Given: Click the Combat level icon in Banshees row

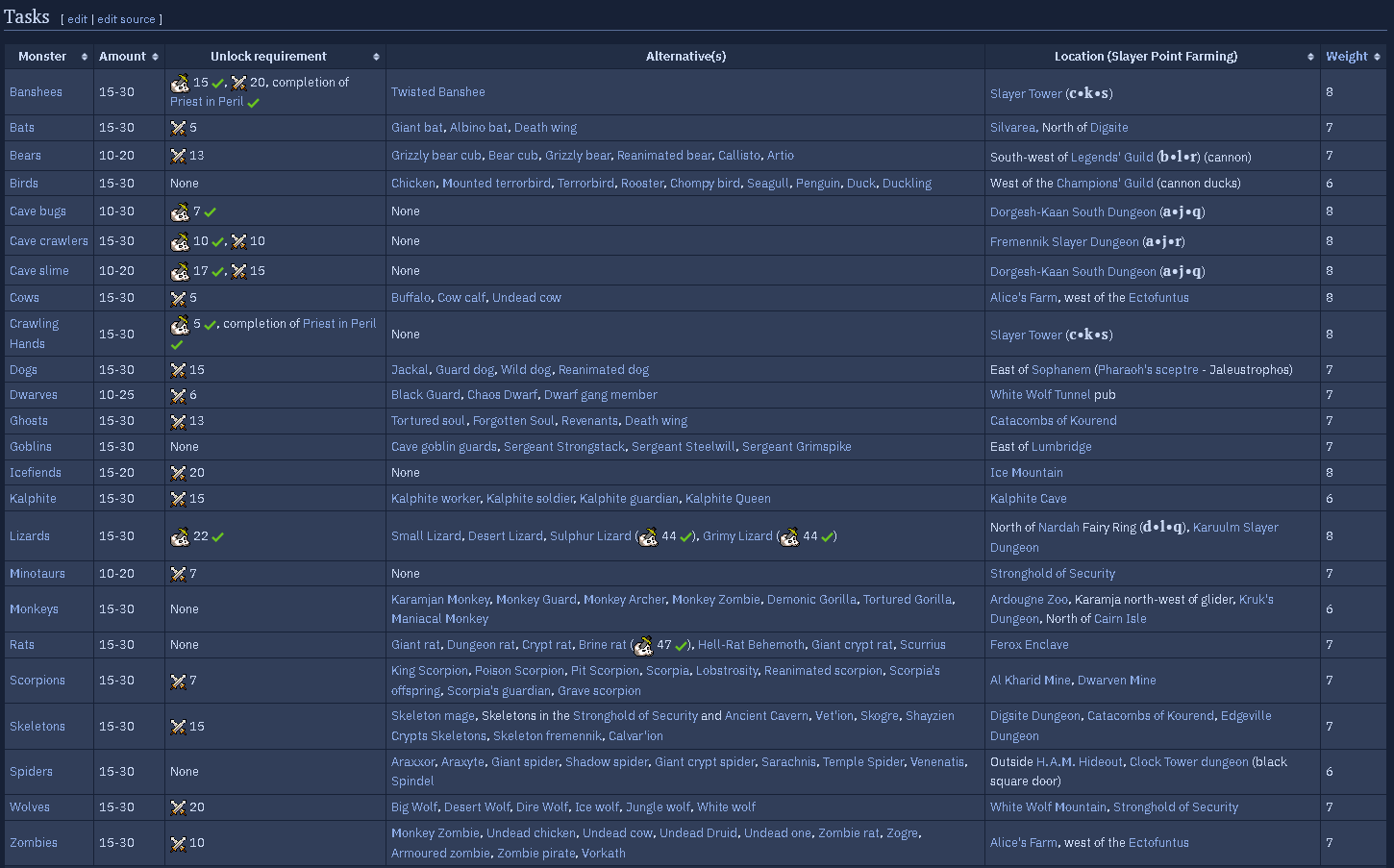Looking at the screenshot, I should 238,83.
